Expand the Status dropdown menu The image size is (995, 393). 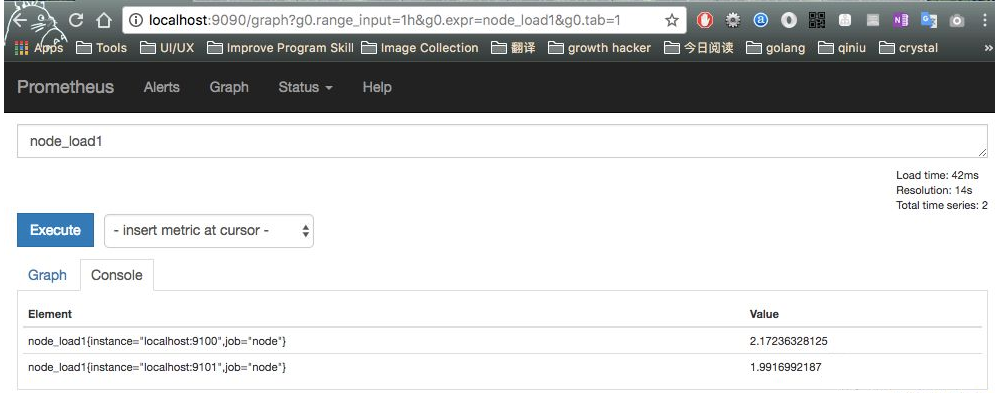click(305, 87)
